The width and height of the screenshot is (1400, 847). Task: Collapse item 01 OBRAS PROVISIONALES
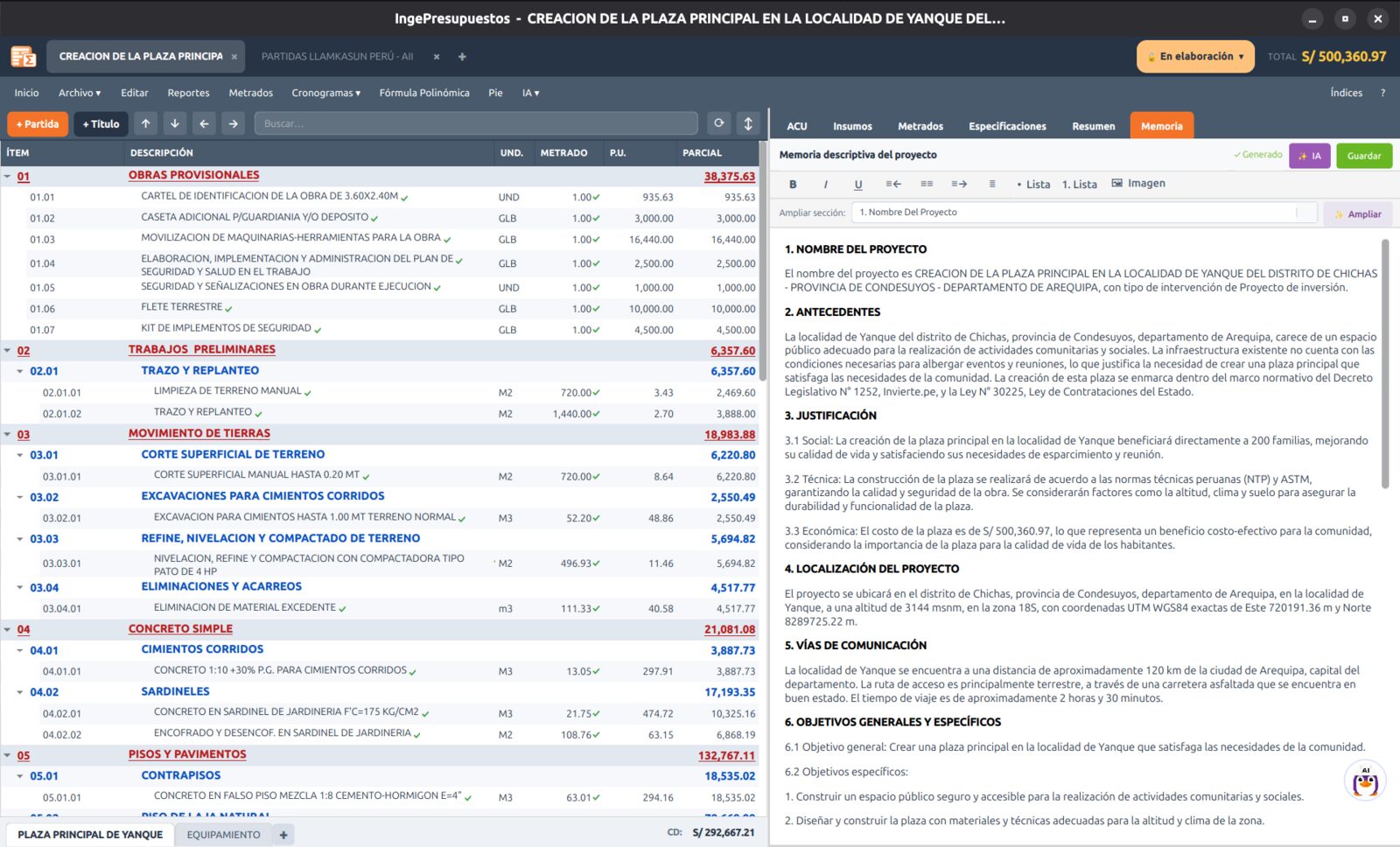click(x=8, y=177)
